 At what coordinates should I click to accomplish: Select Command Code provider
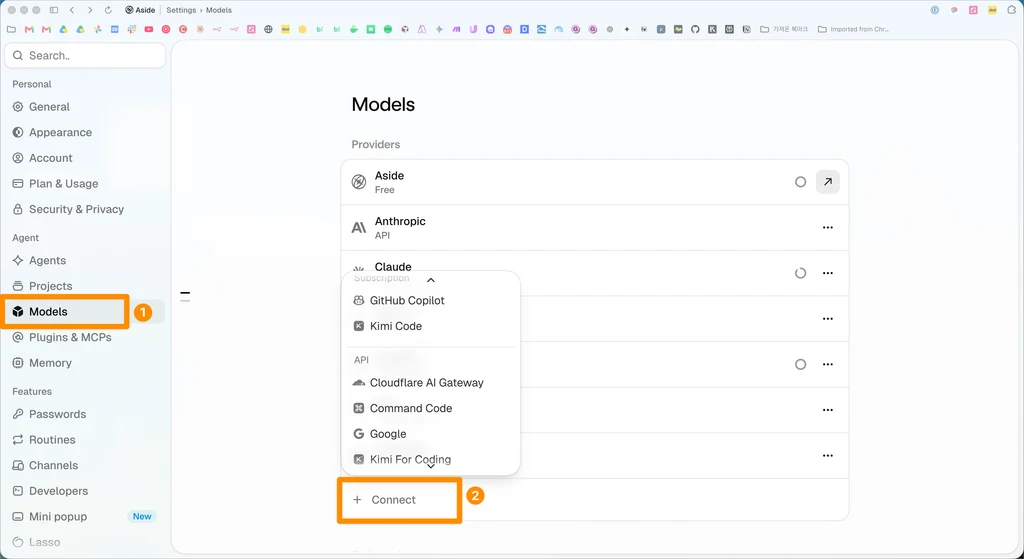430,408
